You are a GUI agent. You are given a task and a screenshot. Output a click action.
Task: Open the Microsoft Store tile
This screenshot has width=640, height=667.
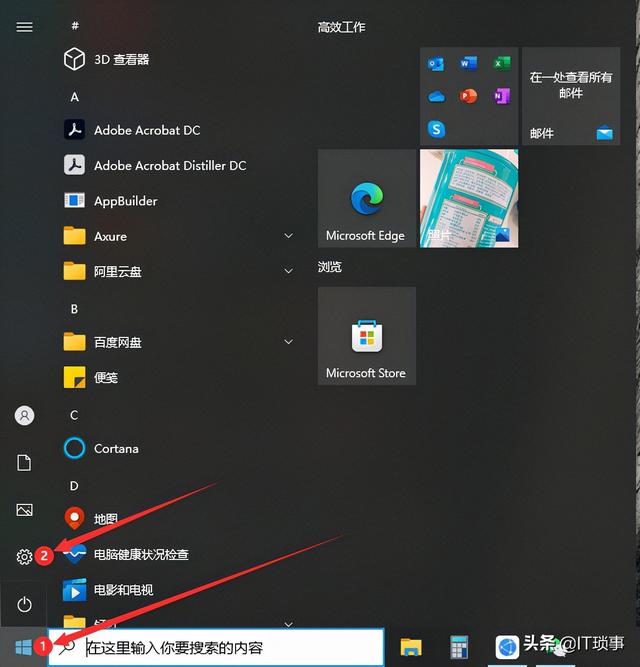(367, 336)
